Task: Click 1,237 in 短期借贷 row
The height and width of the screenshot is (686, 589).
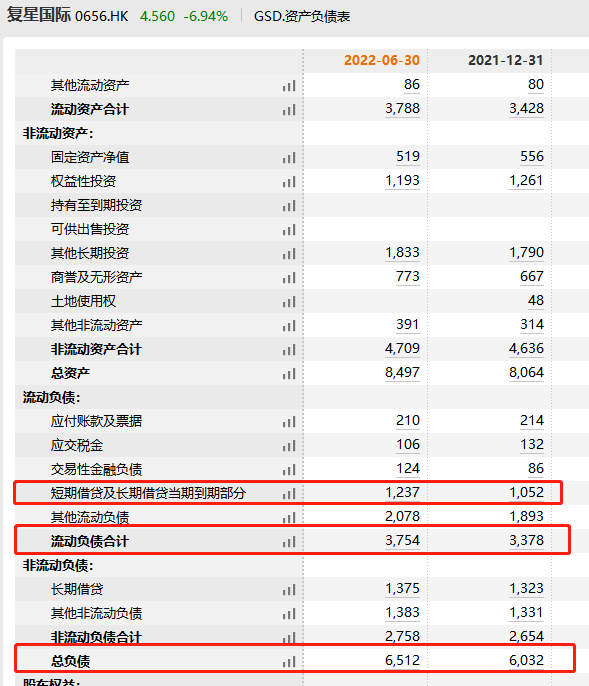Action: (x=402, y=493)
